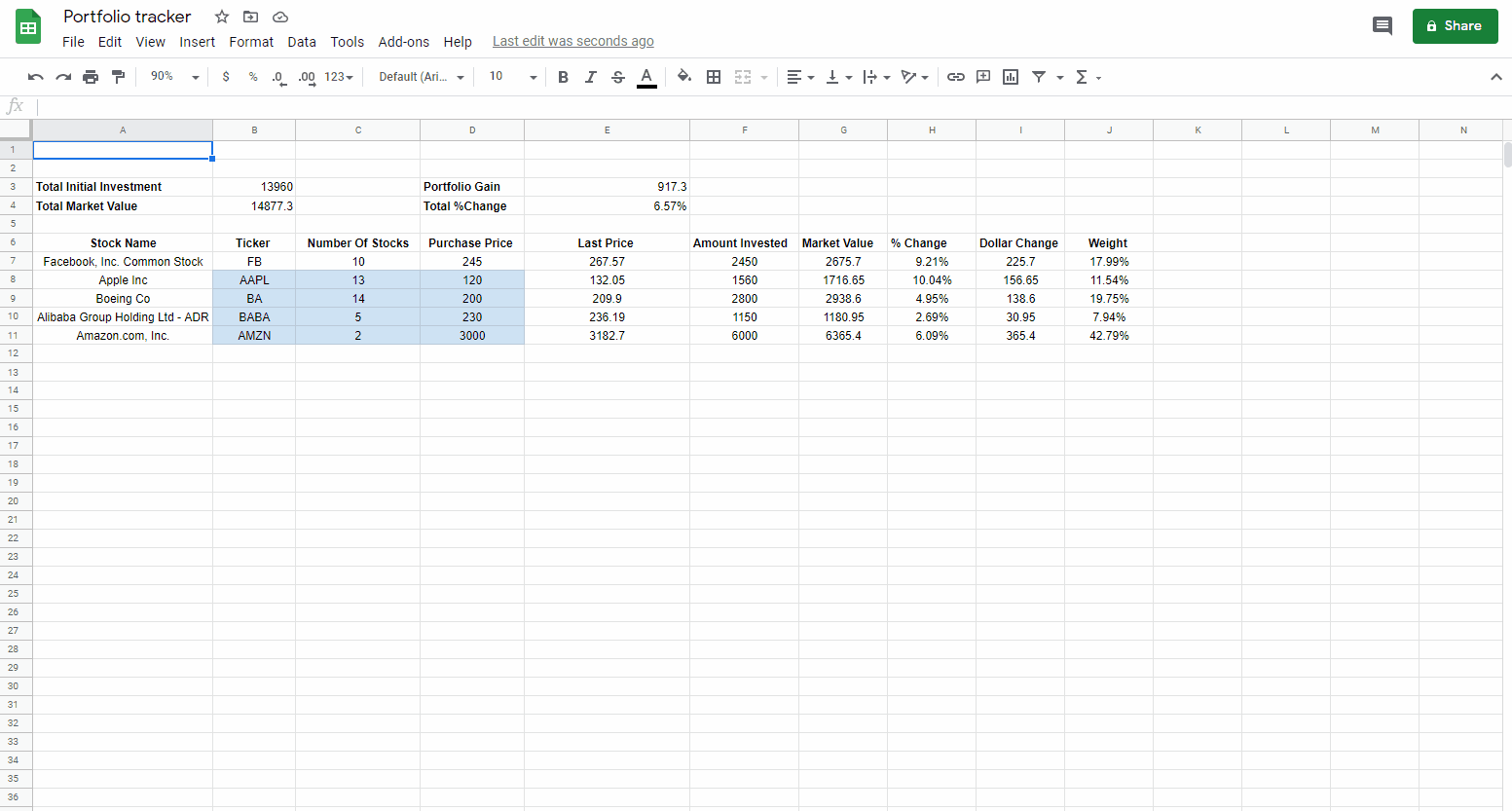Image resolution: width=1512 pixels, height=811 pixels.
Task: Click the Create filter funnel icon
Action: (1039, 77)
